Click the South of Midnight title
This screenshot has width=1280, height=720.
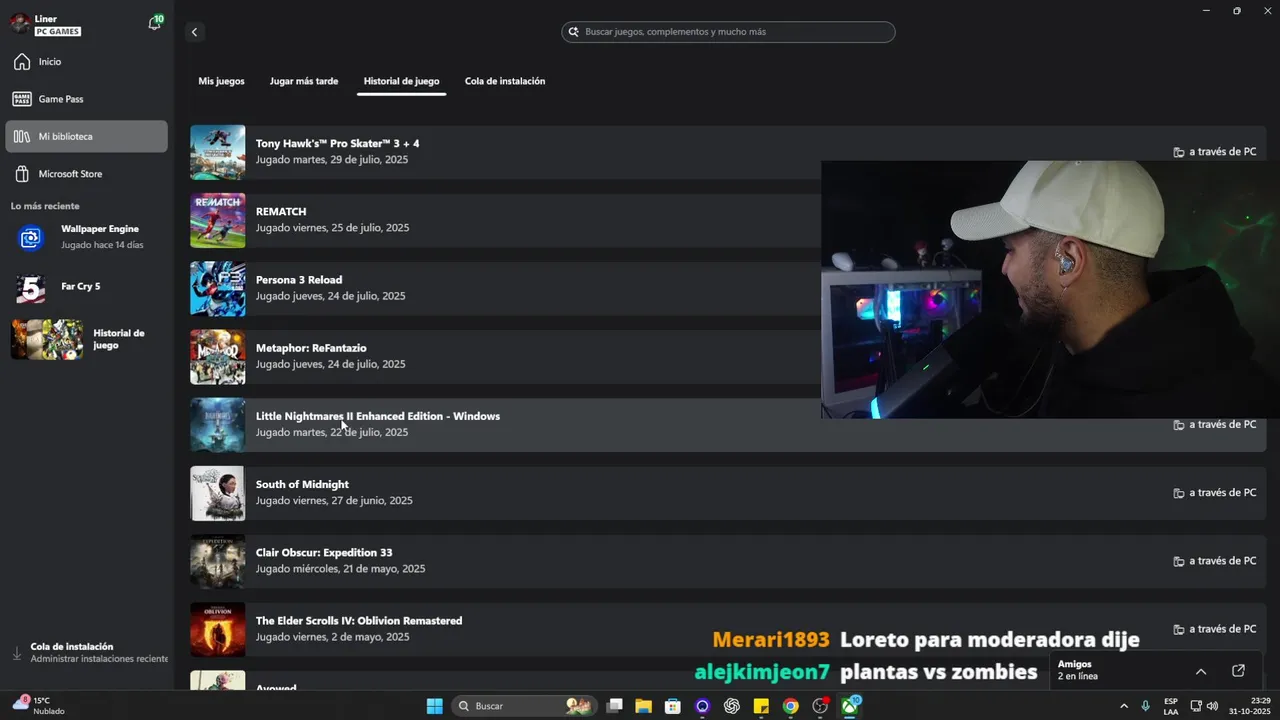(x=302, y=484)
